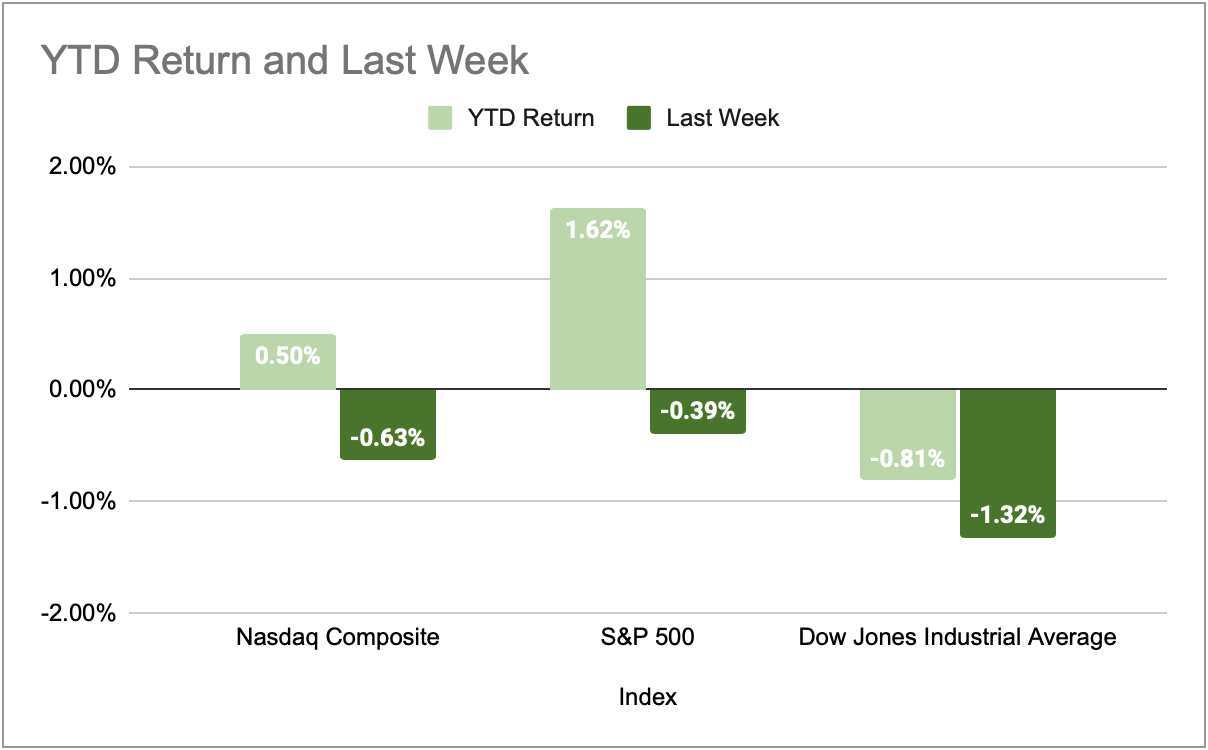Click the 1.00% vertical axis label
Viewport: 1208px width, 750px height.
point(81,278)
